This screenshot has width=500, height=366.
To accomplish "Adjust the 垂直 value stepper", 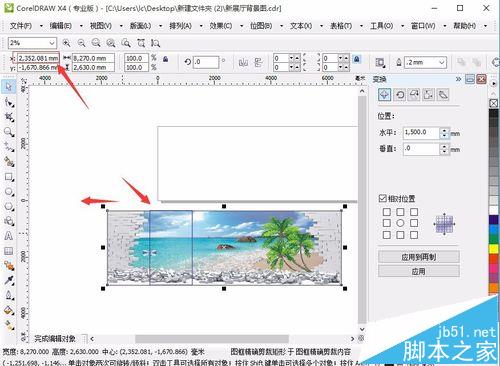I will click(x=445, y=149).
